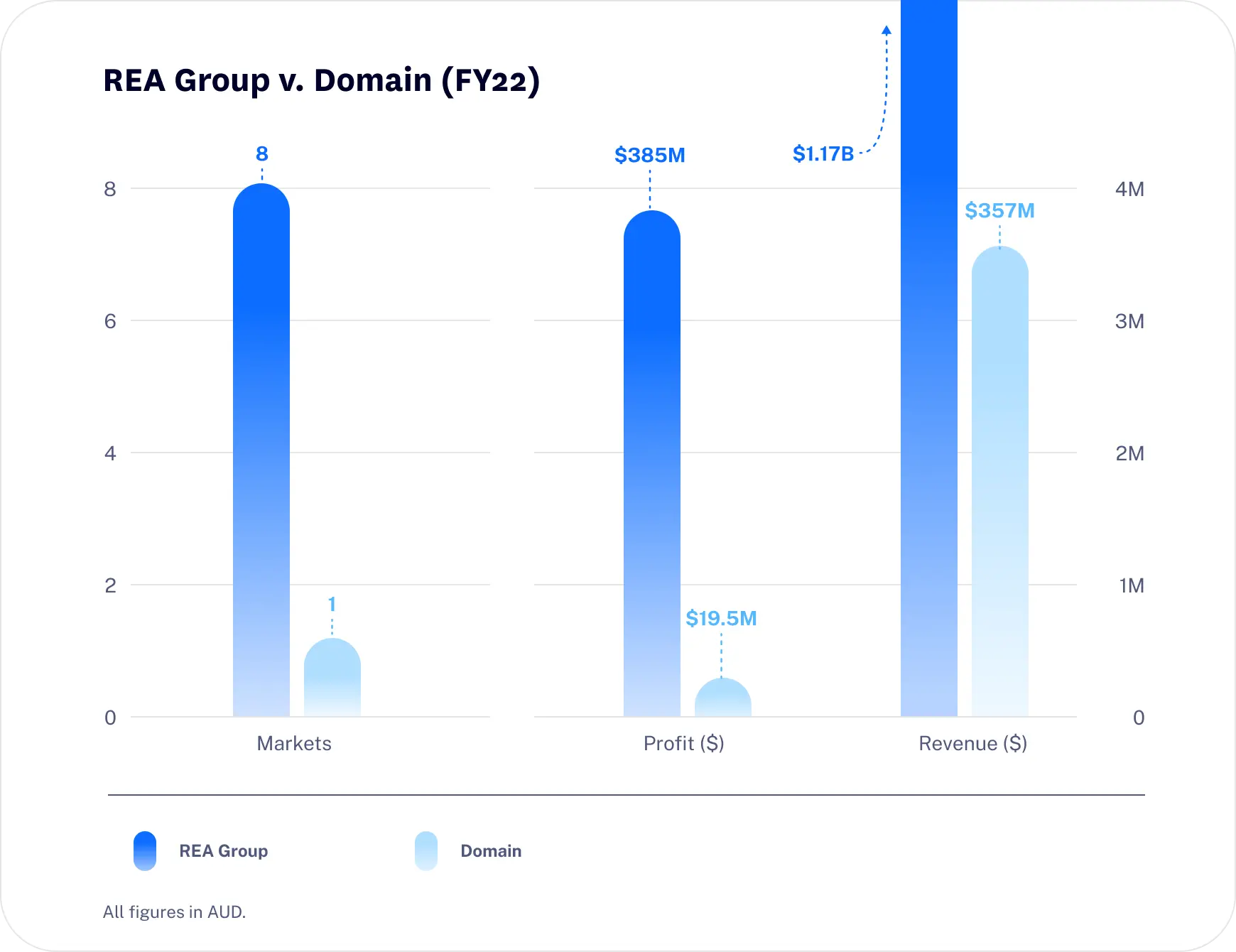Click the '6' left axis tick
Image resolution: width=1236 pixels, height=952 pixels.
tap(110, 321)
